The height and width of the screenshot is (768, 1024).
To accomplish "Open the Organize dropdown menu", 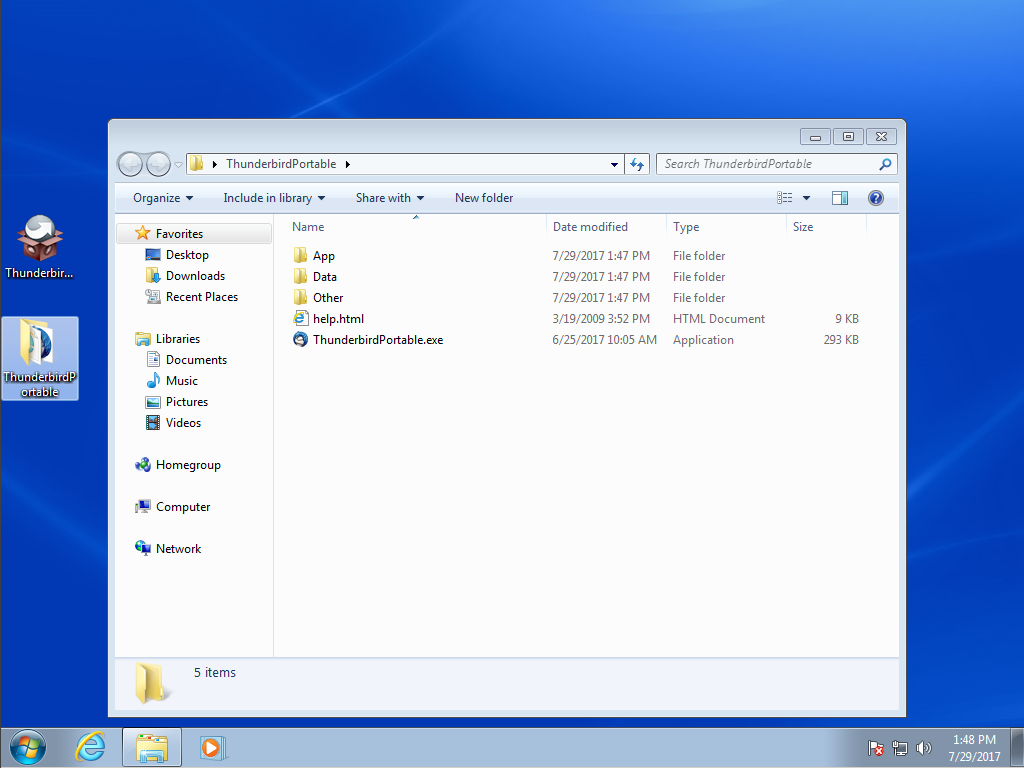I will pyautogui.click(x=163, y=198).
